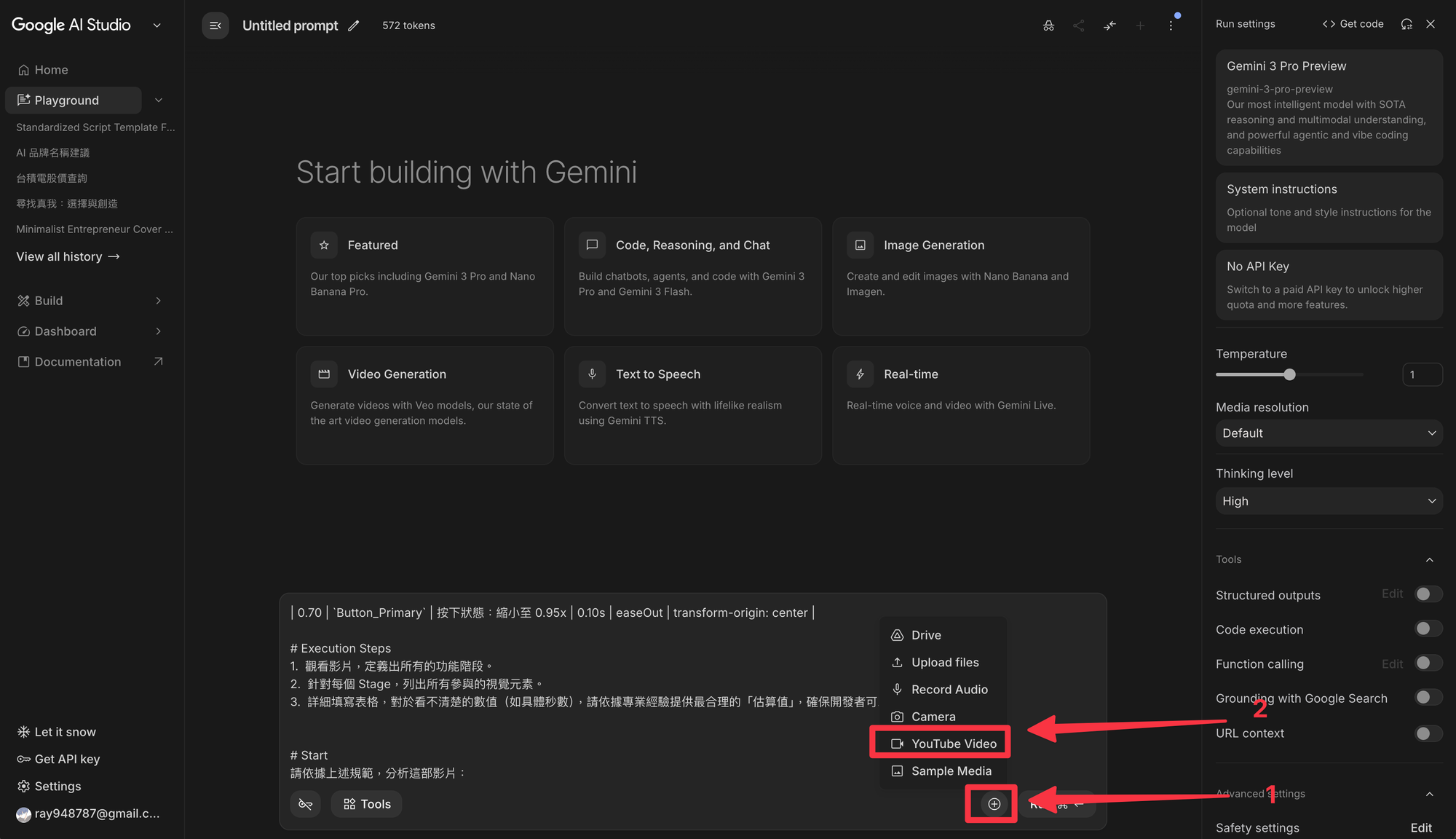Open the Video Generation card

pyautogui.click(x=424, y=405)
